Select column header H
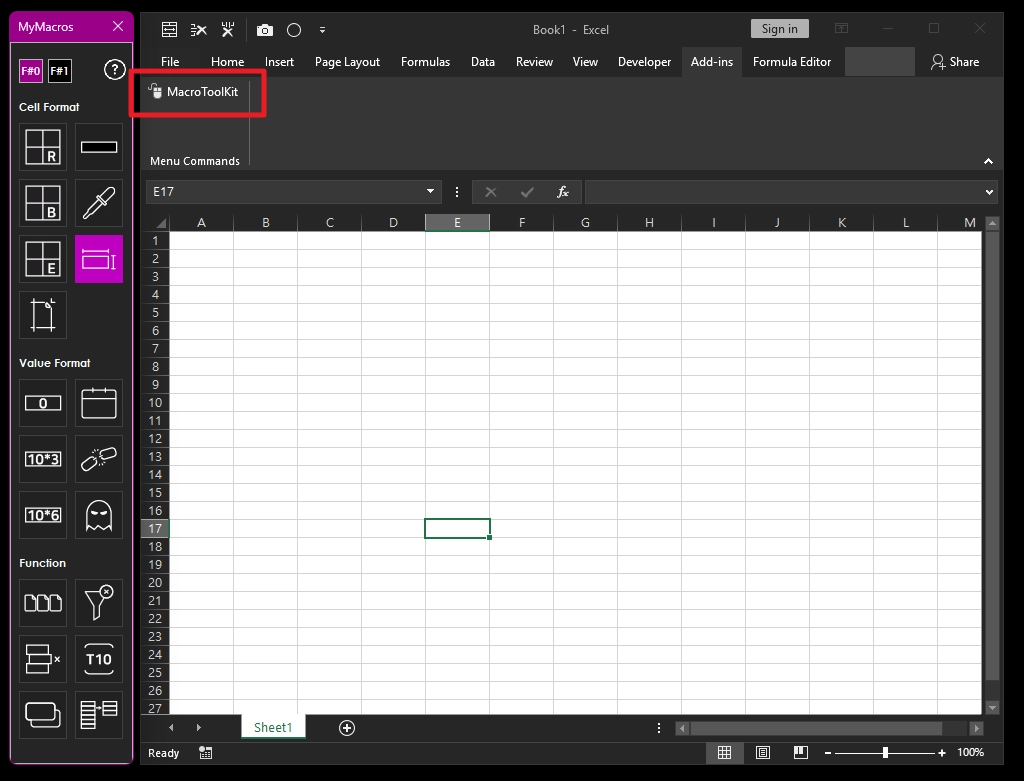 click(649, 223)
